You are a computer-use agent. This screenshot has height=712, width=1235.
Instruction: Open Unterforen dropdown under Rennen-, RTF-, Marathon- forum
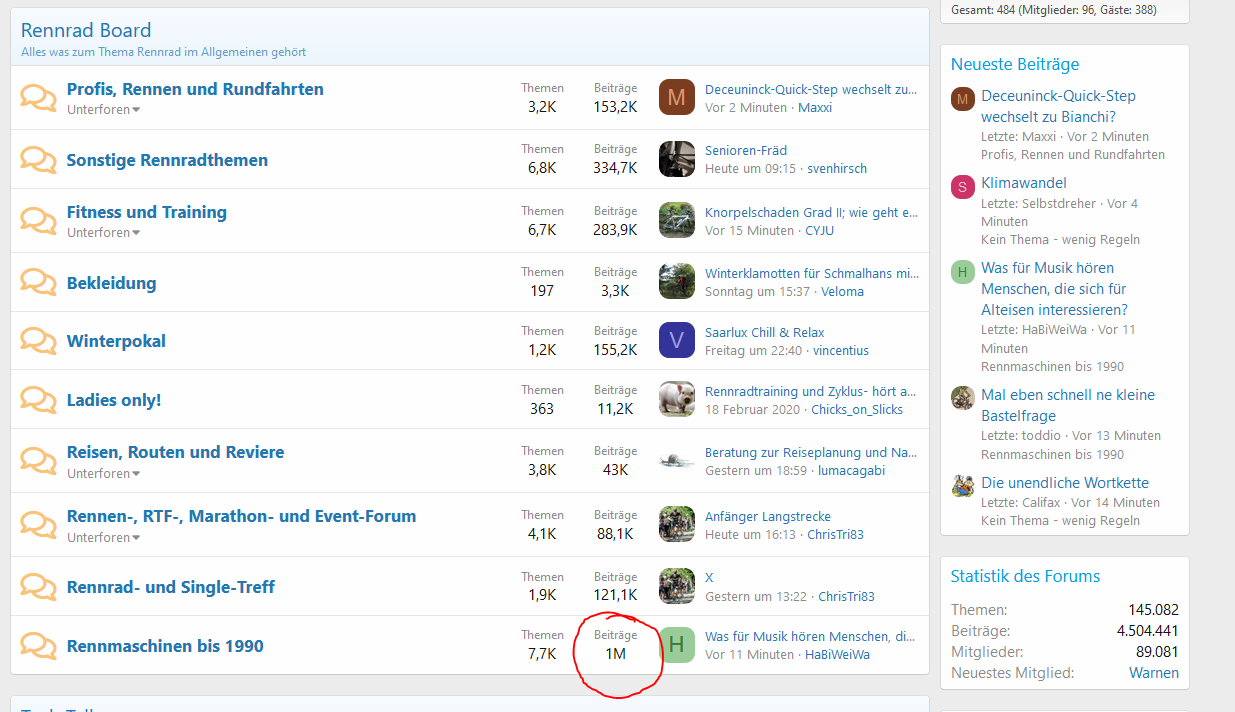pyautogui.click(x=103, y=538)
